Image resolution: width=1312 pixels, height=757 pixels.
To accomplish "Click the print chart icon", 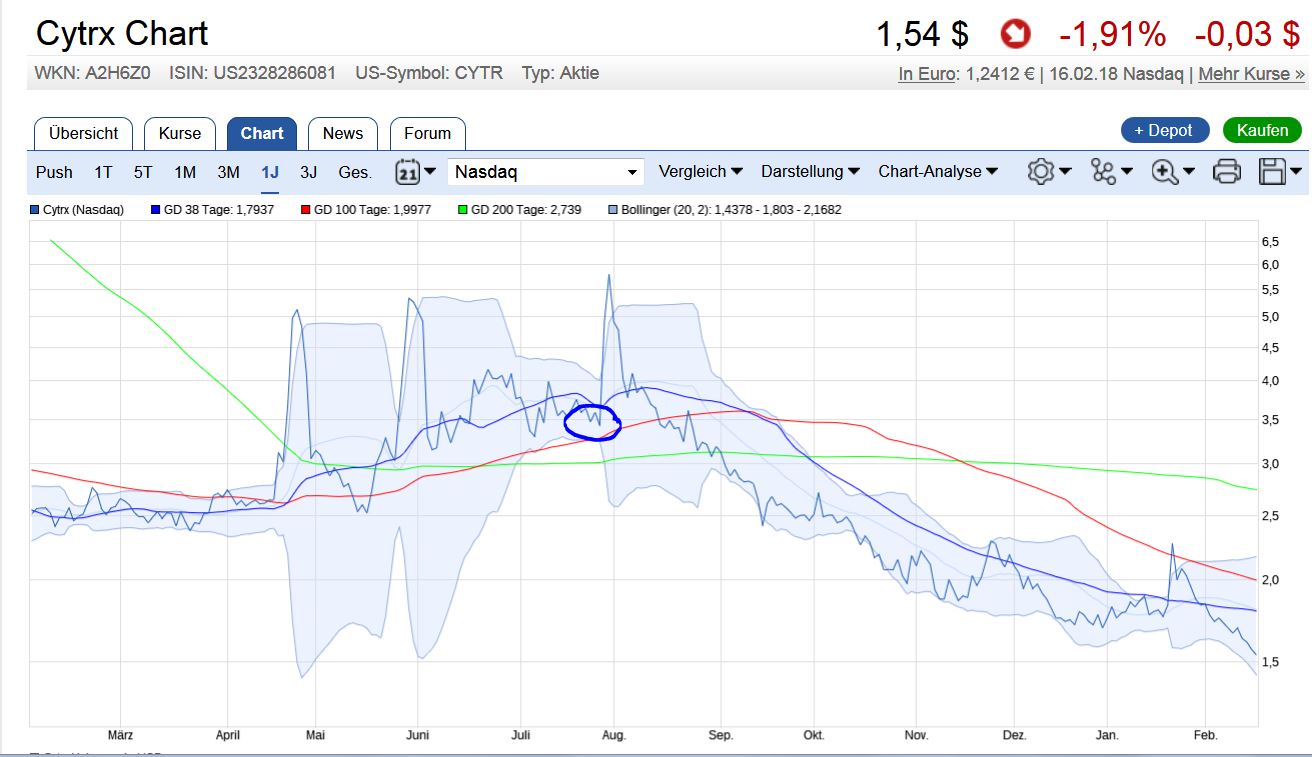I will pyautogui.click(x=1227, y=171).
